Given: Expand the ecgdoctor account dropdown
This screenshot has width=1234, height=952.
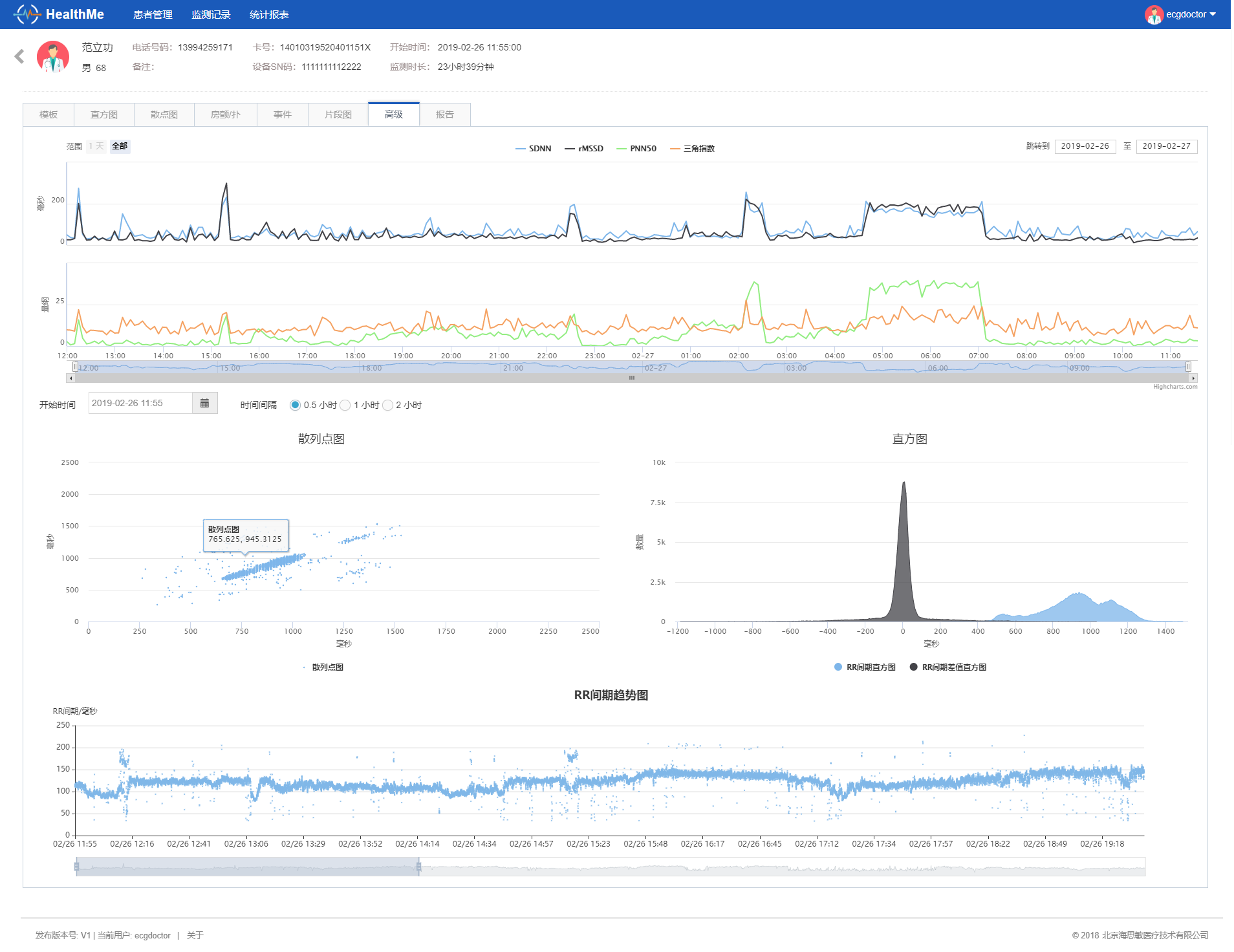Looking at the screenshot, I should click(1212, 14).
